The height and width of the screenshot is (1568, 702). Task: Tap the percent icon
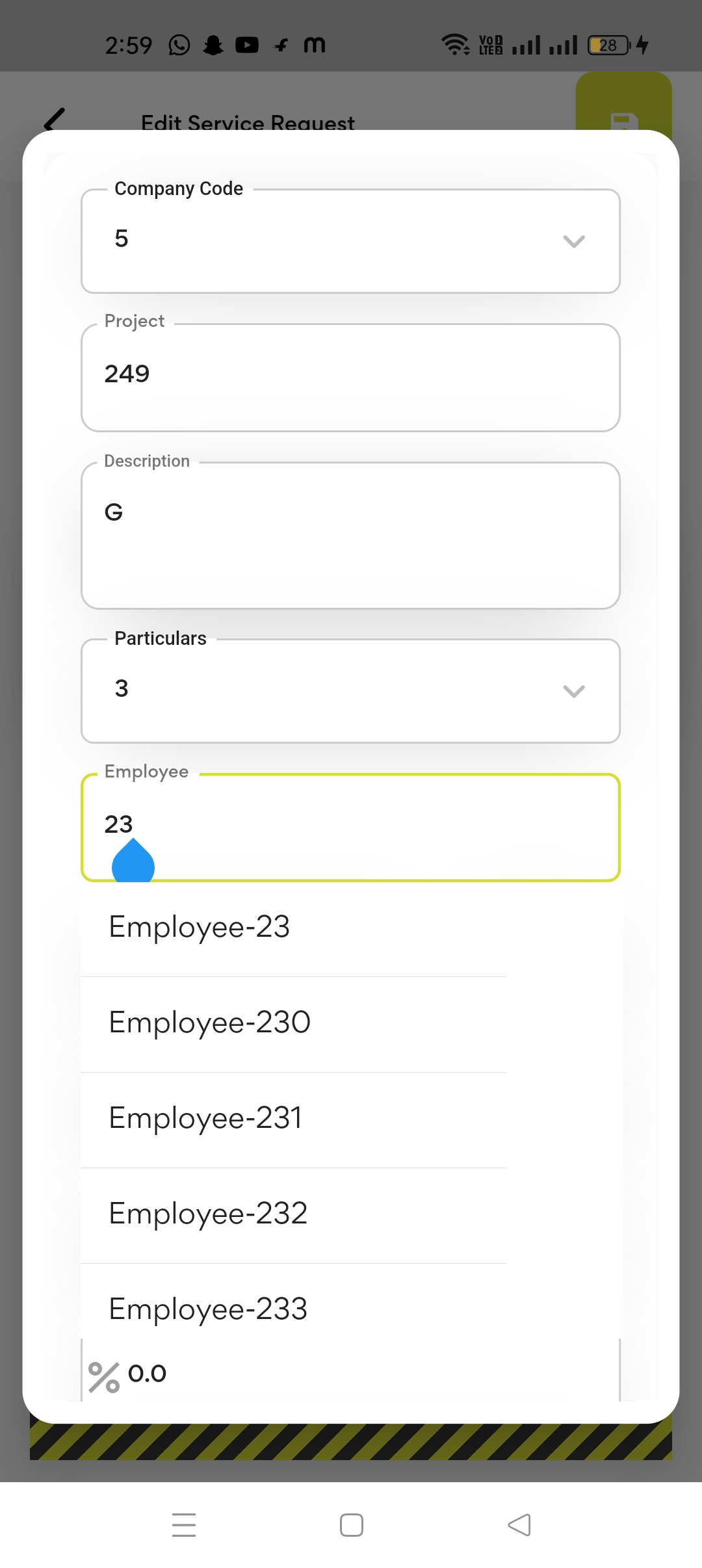(104, 1377)
